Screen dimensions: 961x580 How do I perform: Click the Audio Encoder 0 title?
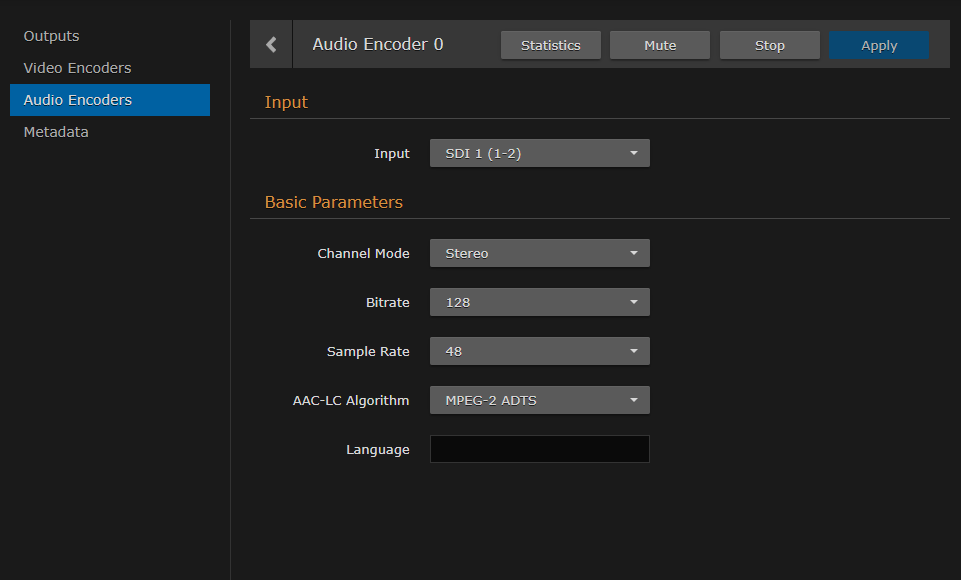click(377, 45)
